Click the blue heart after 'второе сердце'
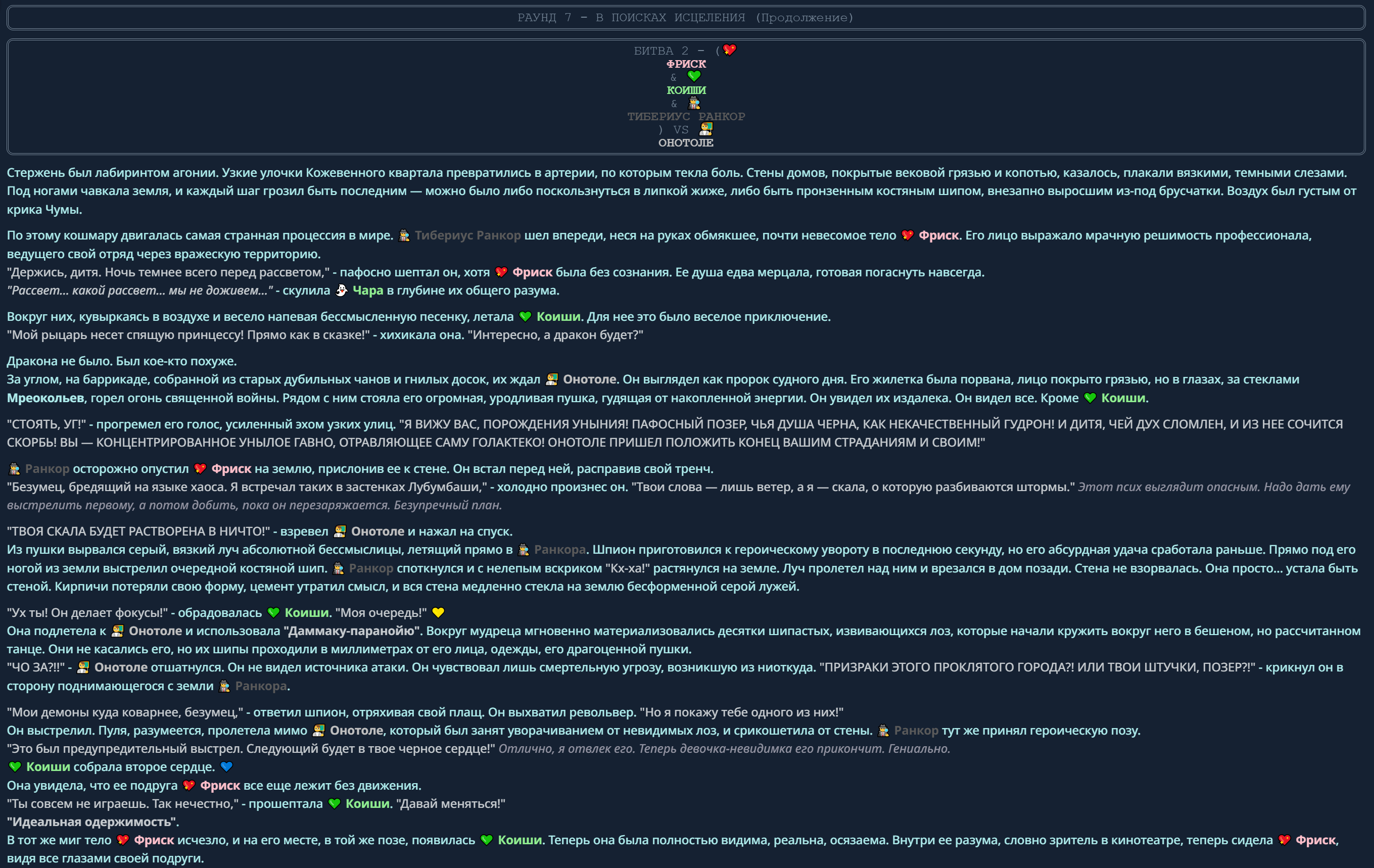The image size is (1374, 868). pos(226,767)
